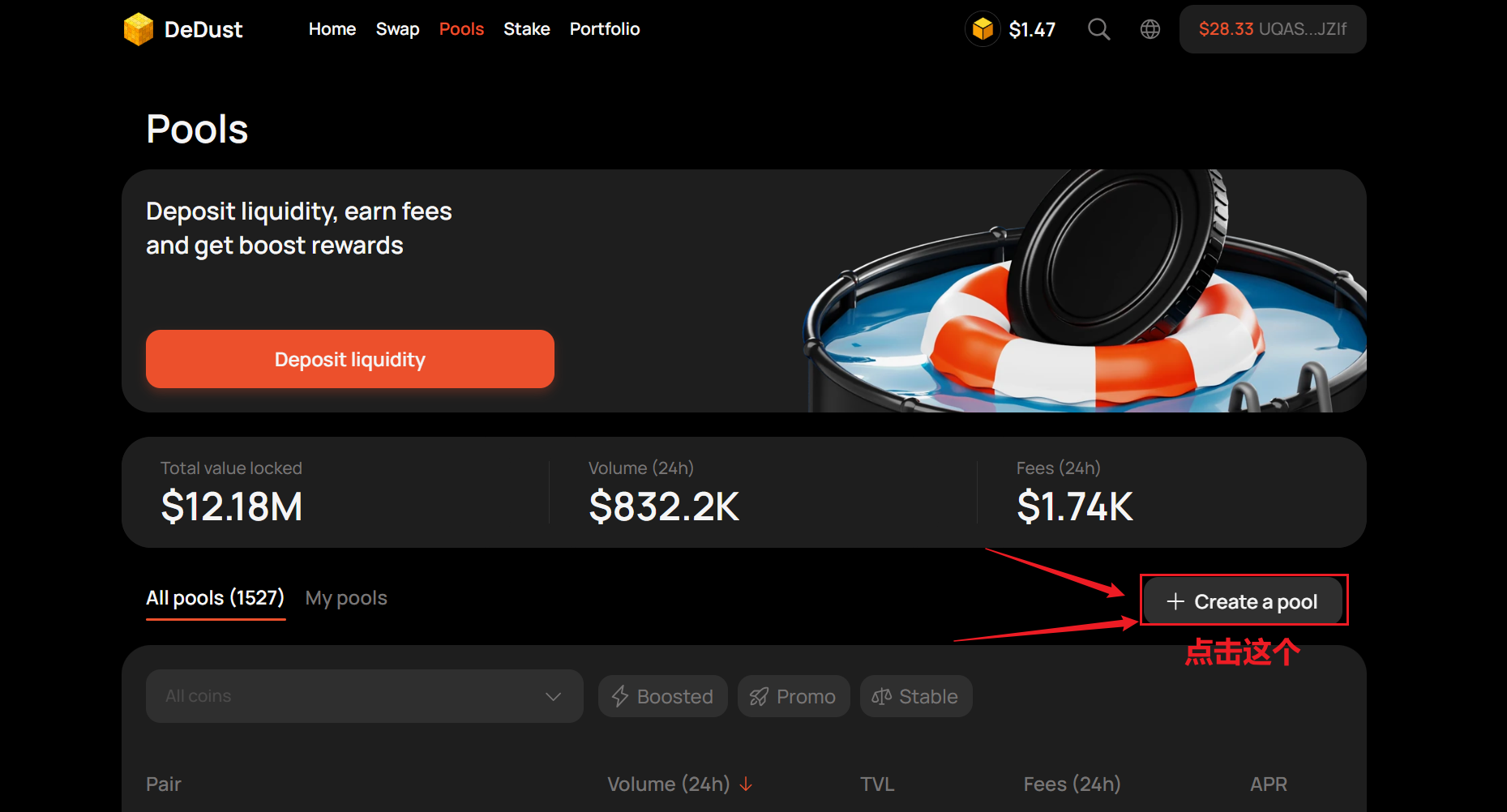1507x812 pixels.
Task: Click the plus icon on Create a pool
Action: (1175, 601)
